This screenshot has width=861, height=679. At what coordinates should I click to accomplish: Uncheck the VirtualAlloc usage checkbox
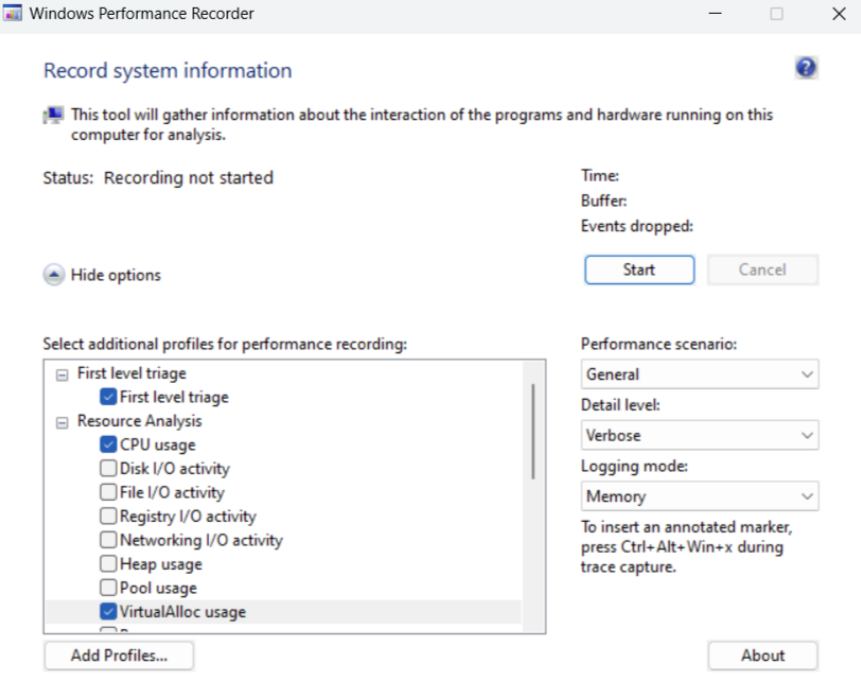click(x=108, y=611)
